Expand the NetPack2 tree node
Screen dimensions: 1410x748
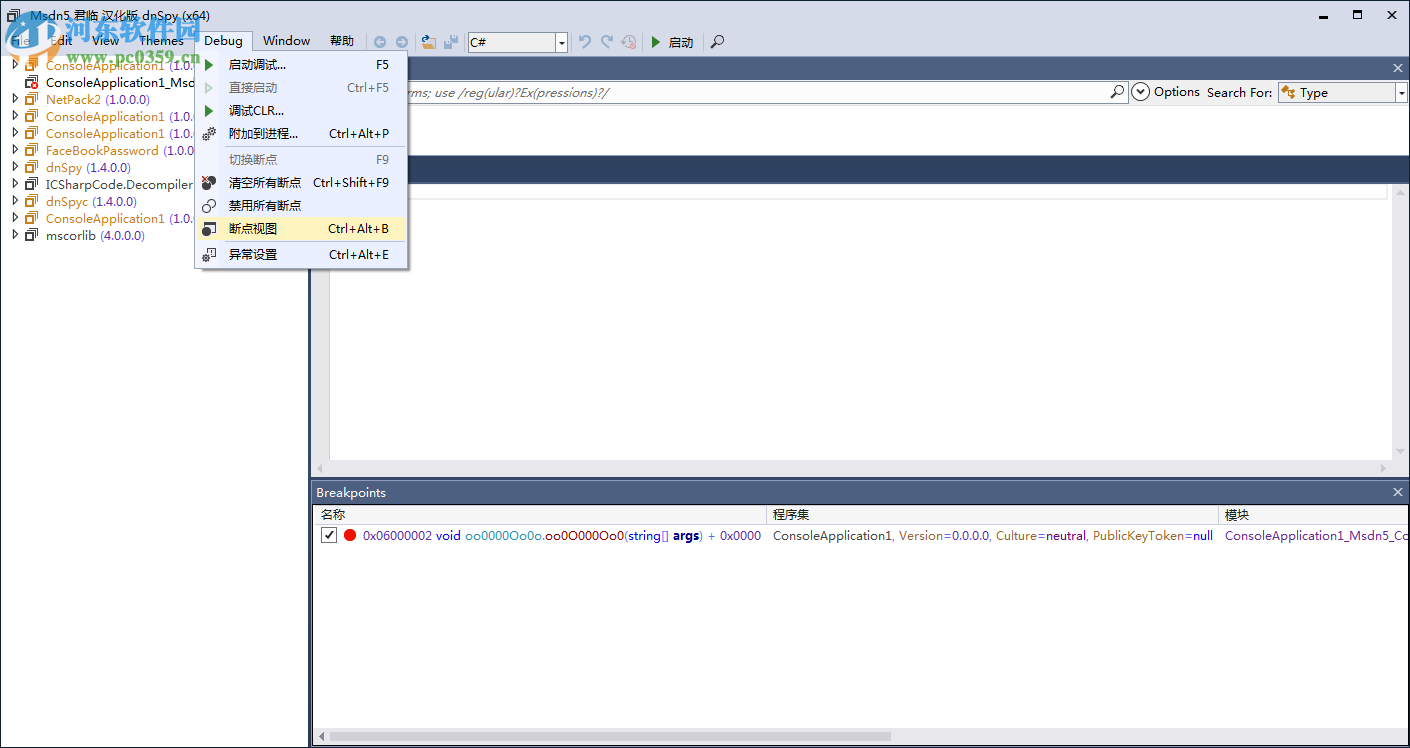pos(15,99)
